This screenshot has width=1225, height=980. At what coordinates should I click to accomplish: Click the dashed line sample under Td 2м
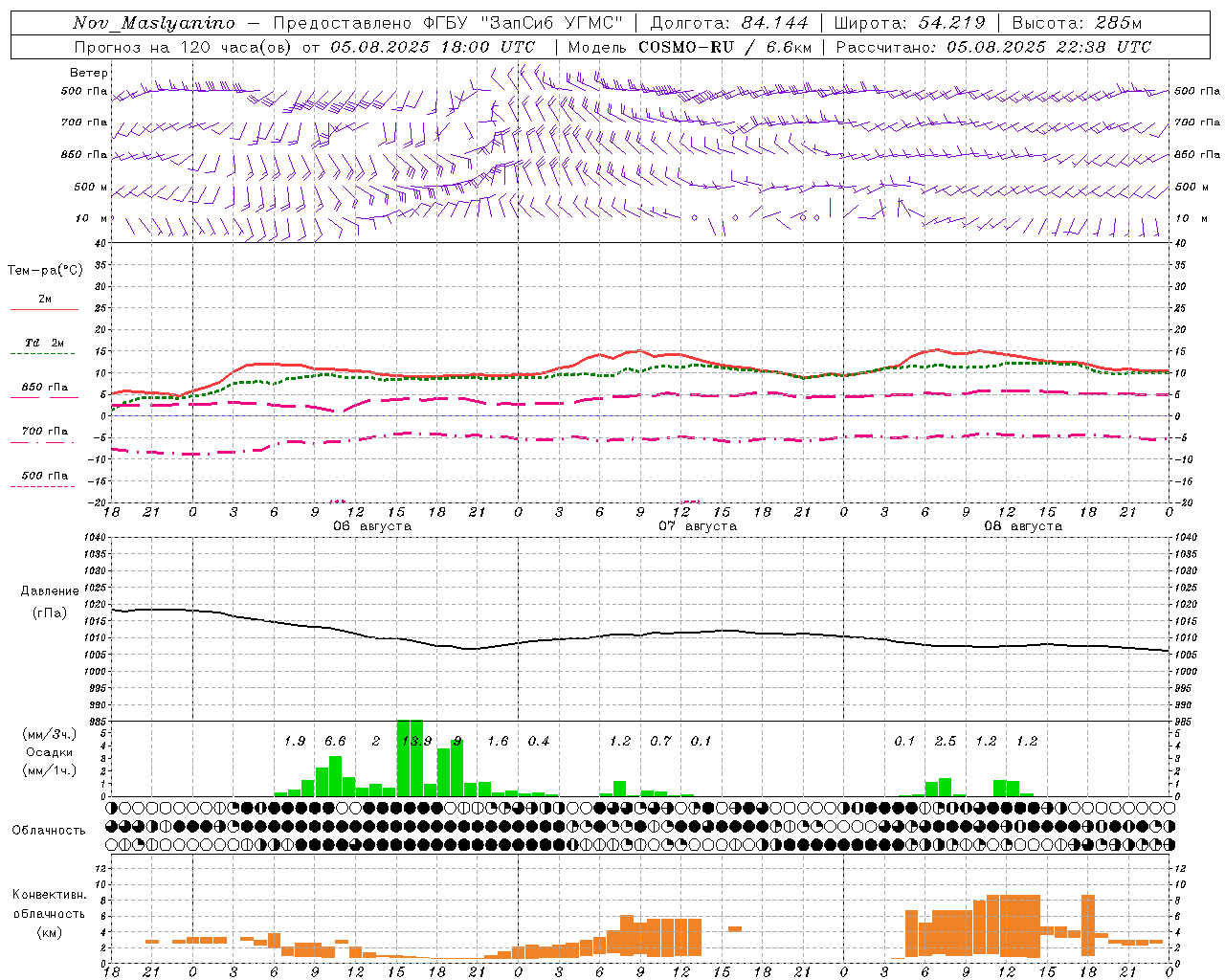coord(43,354)
